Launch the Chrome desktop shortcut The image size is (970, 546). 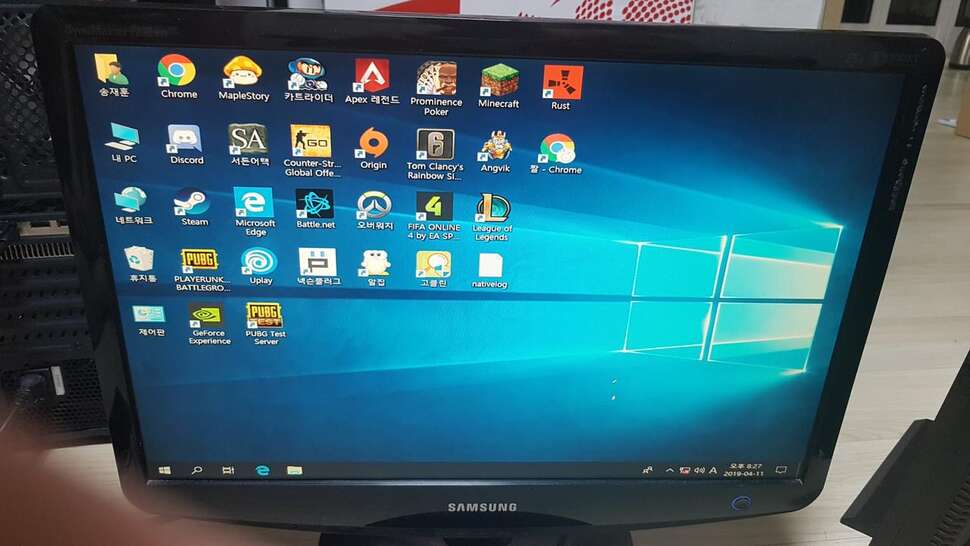[178, 76]
